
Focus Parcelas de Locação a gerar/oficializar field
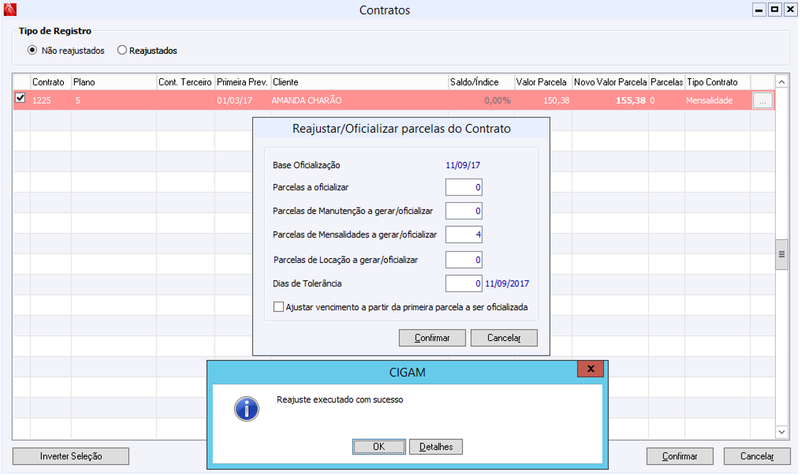pos(463,260)
